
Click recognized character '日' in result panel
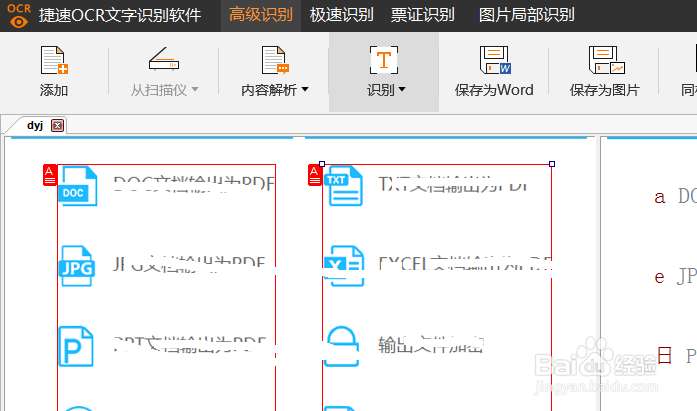click(x=664, y=355)
